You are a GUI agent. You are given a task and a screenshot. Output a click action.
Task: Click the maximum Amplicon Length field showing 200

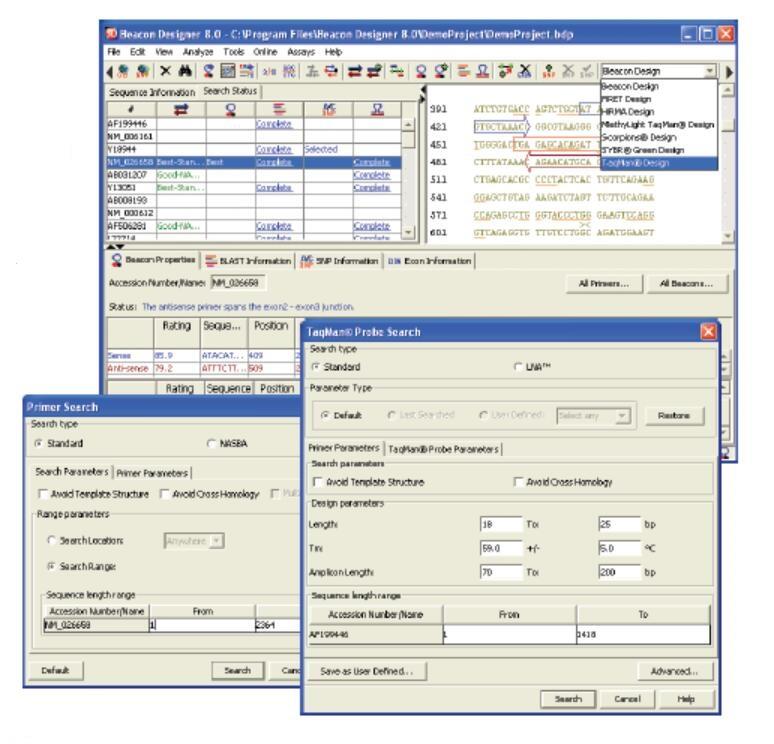point(619,573)
